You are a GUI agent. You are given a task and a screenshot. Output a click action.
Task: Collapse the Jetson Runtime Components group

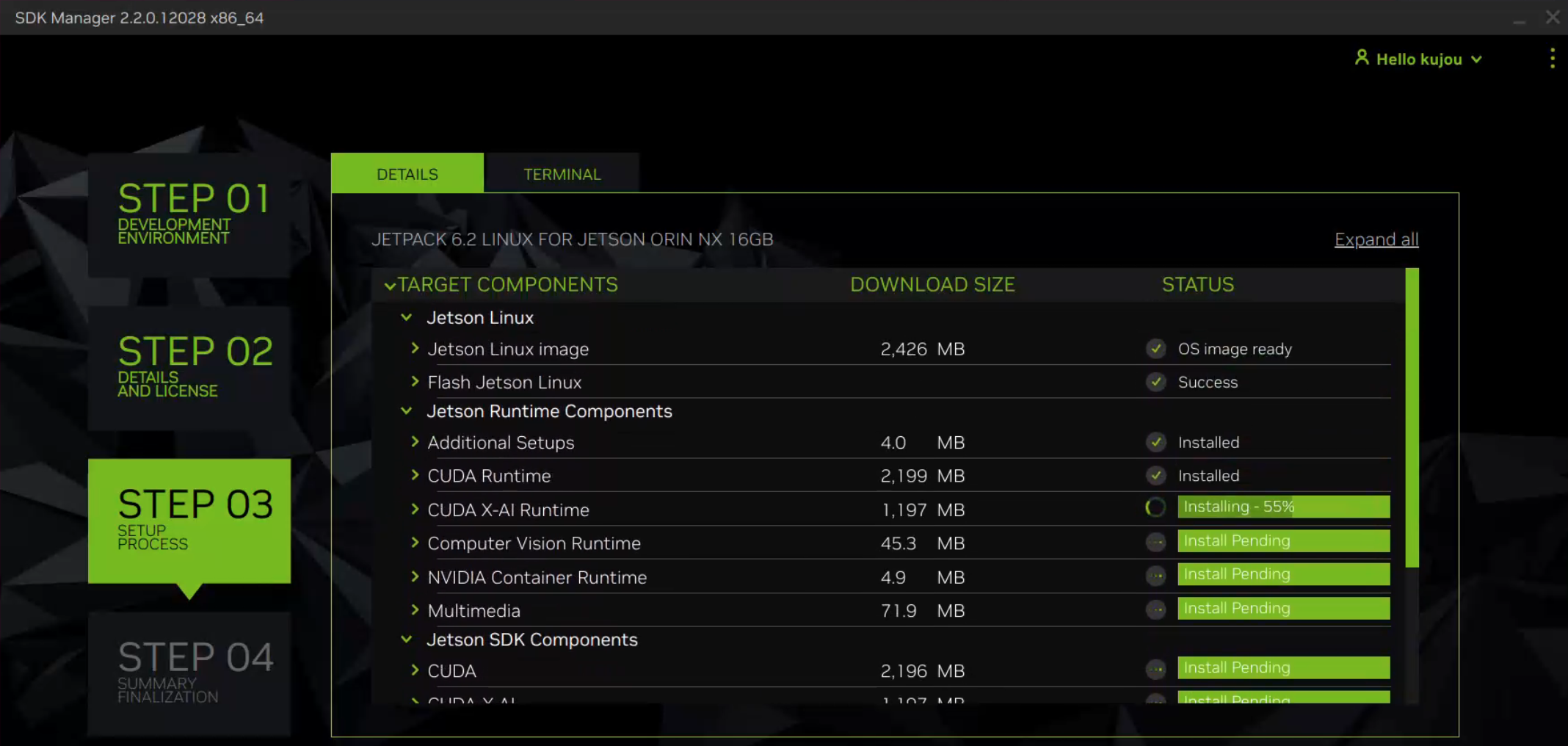pos(406,410)
